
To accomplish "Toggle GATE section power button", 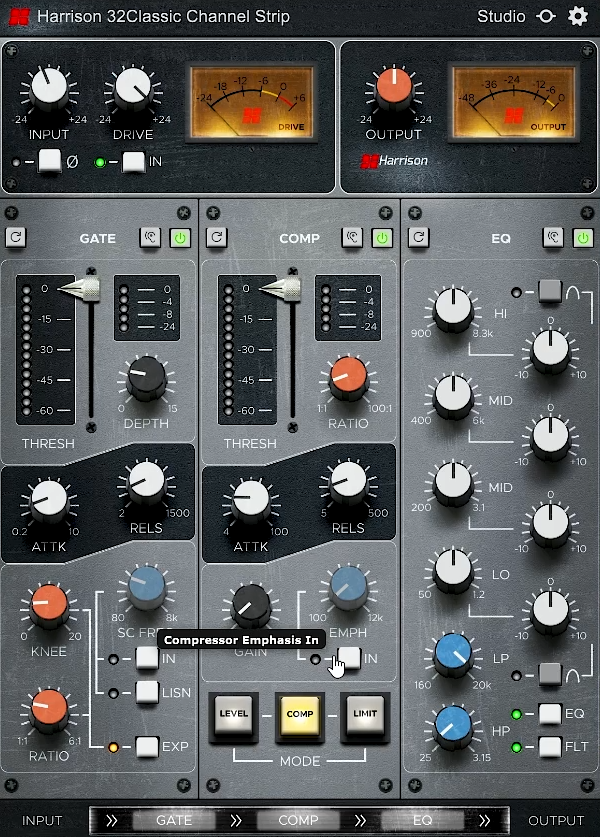I will 180,238.
